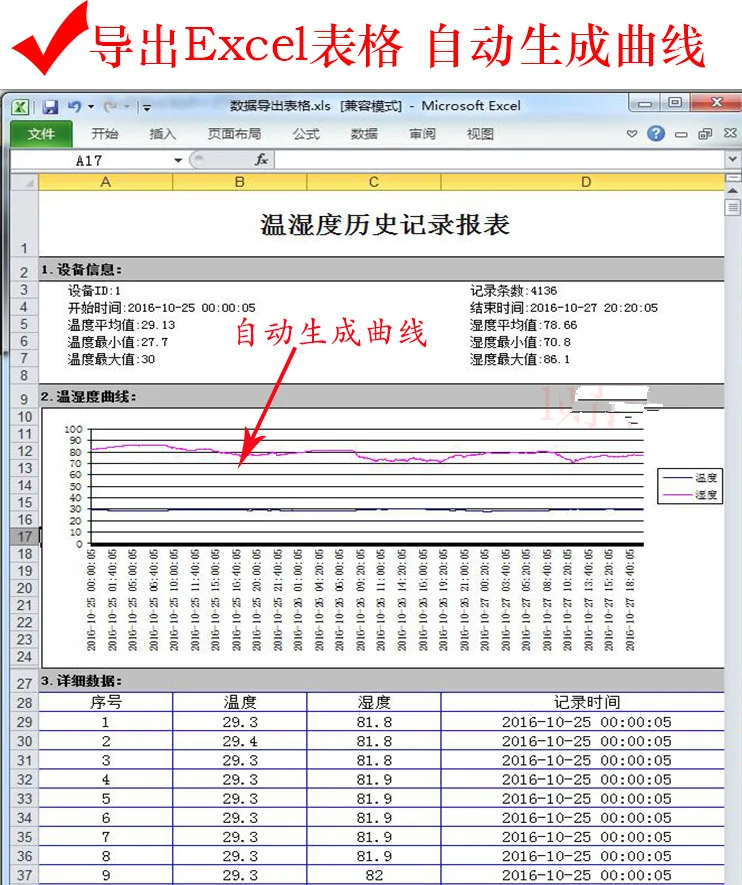Click the cell 湿度最大值:86.1
This screenshot has height=885, width=742.
click(x=520, y=359)
